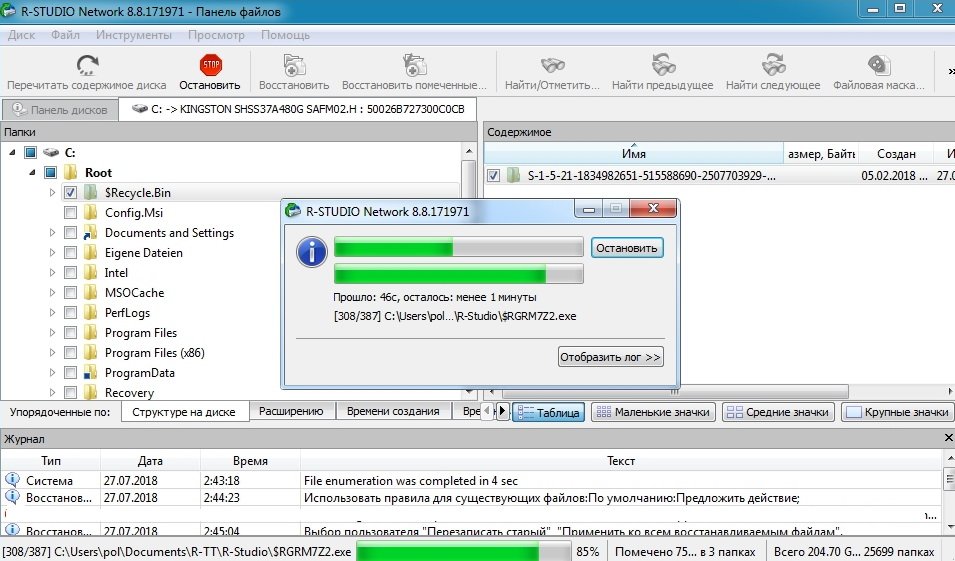Click the Config.Msi folder icon
955x561 pixels.
(91, 213)
